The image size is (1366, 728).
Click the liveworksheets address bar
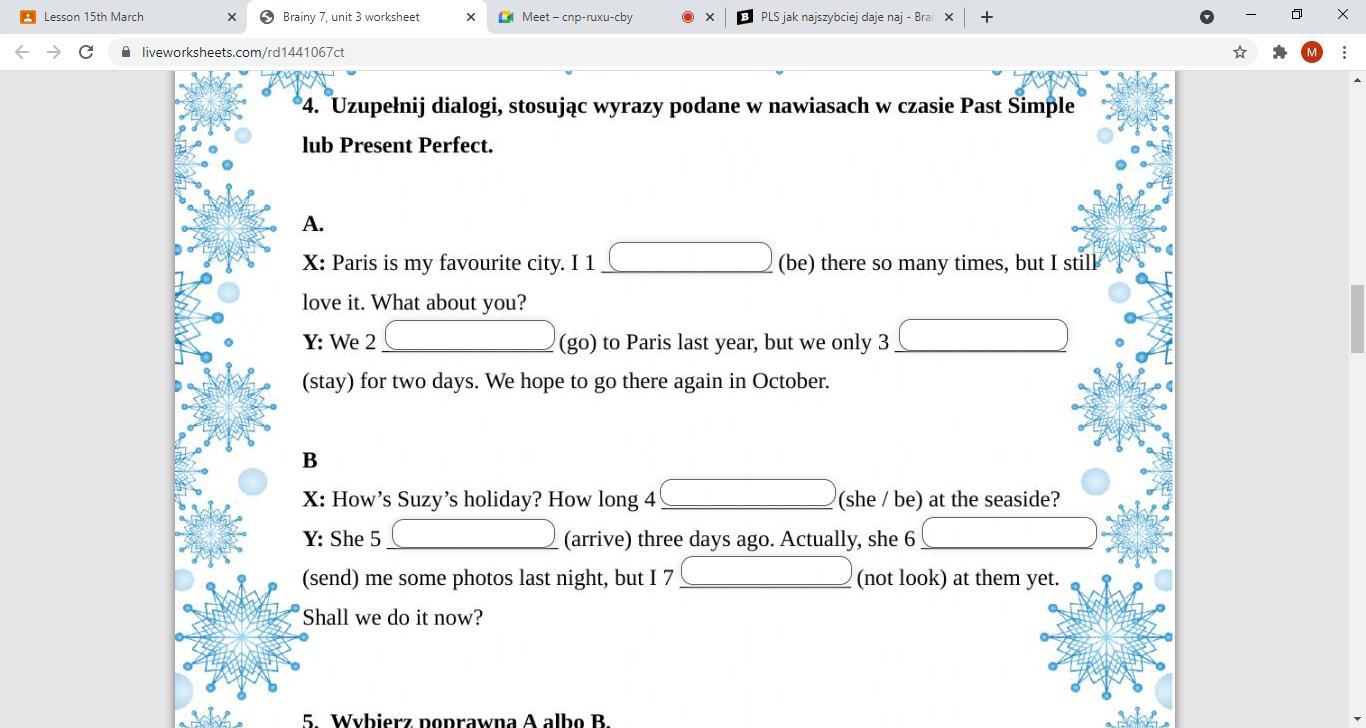tap(680, 52)
